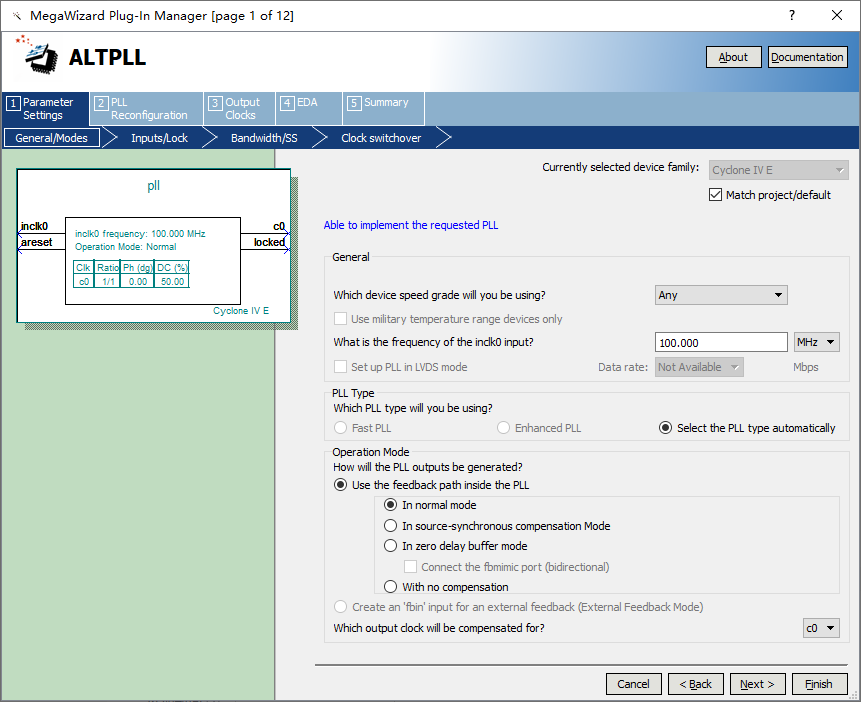Select Fast PLL radio button

pos(340,427)
